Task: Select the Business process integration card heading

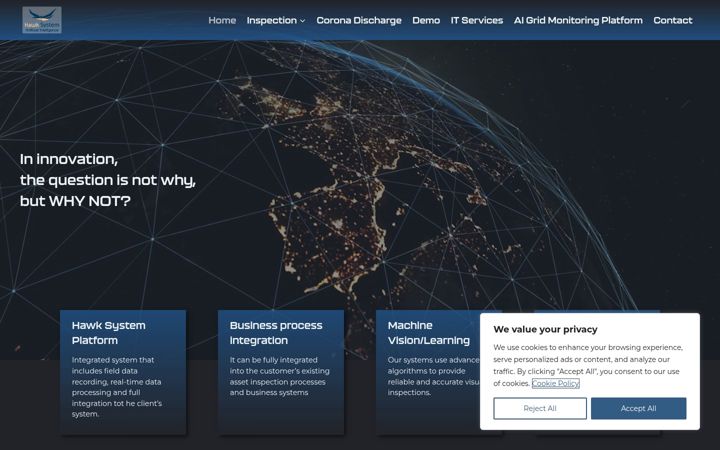Action: coord(276,333)
